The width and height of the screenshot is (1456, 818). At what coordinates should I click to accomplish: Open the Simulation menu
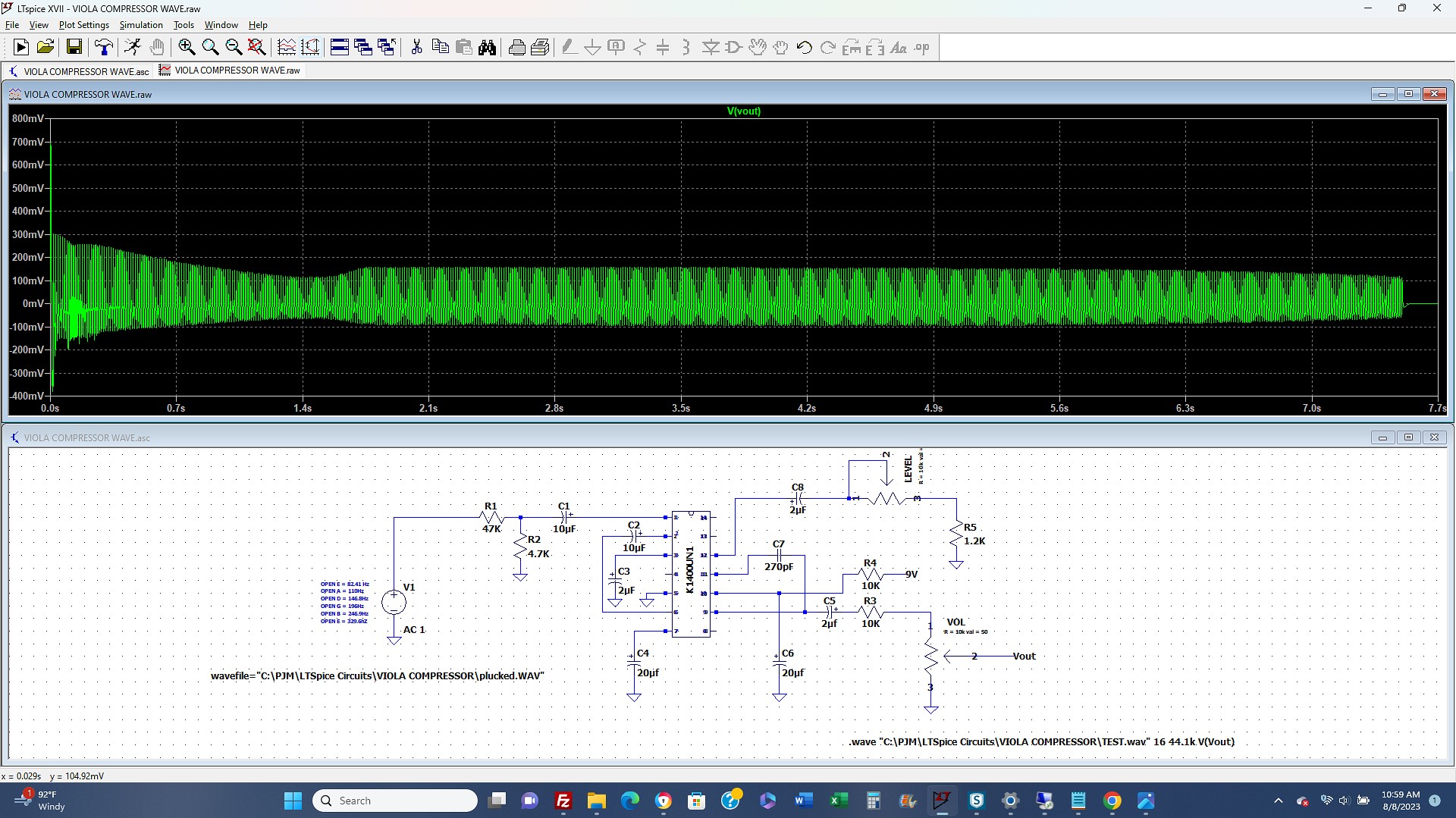141,25
